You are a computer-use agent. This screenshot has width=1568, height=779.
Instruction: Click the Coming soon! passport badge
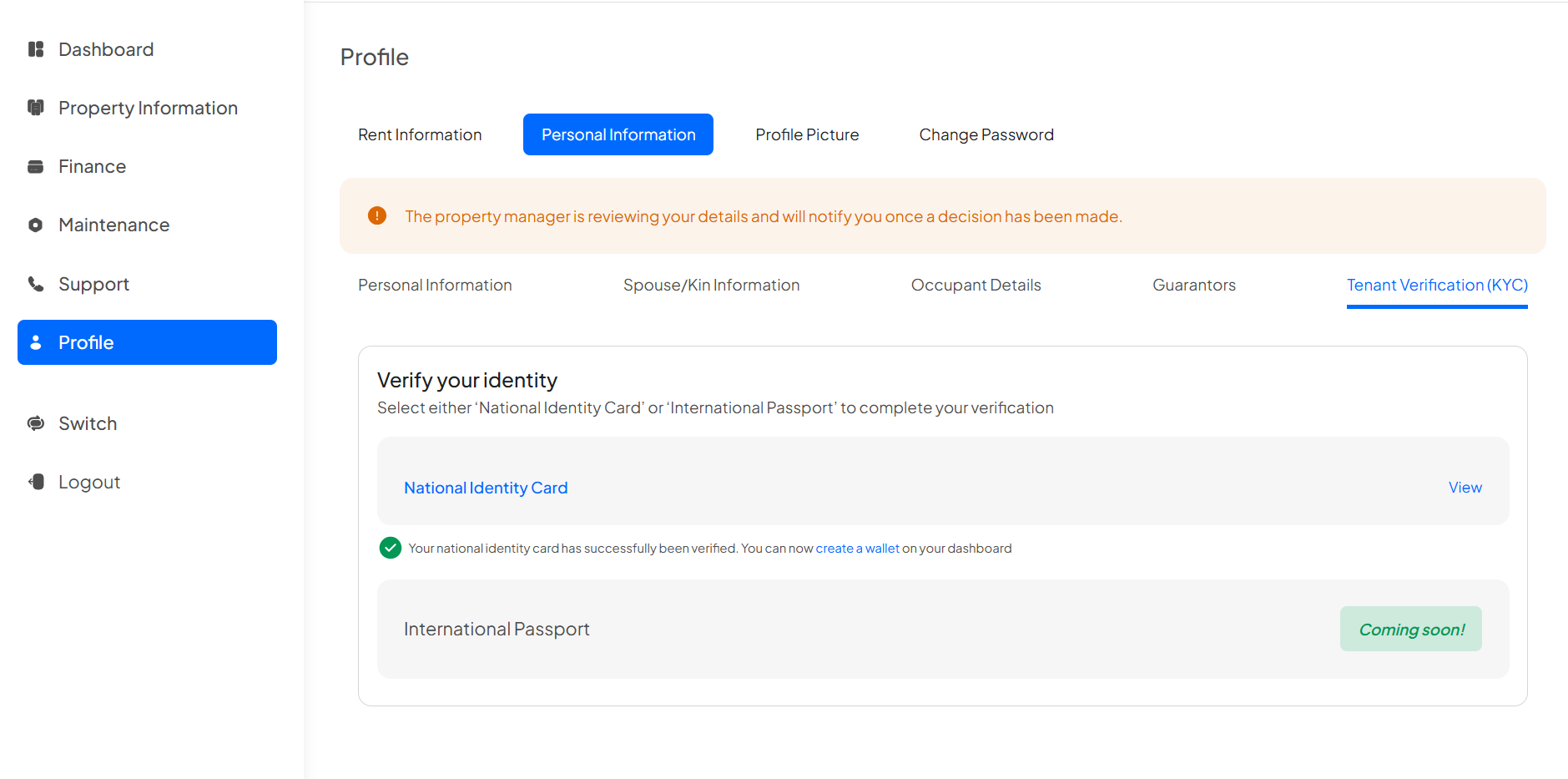[1410, 629]
